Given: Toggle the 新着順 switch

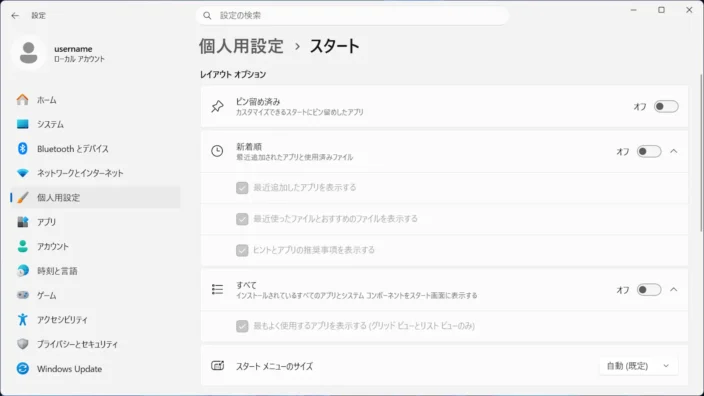Looking at the screenshot, I should [649, 151].
